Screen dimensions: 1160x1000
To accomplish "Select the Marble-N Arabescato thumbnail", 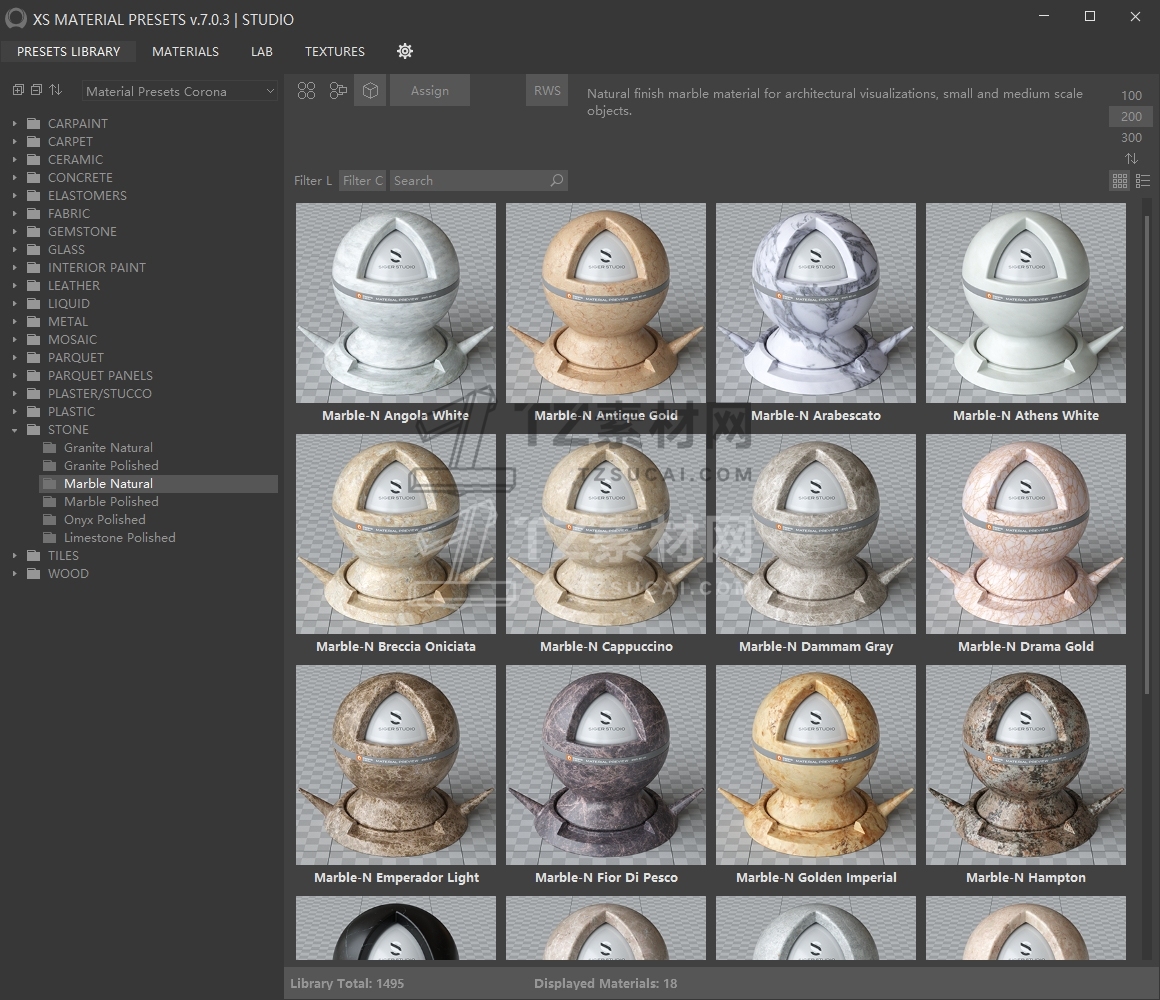I will tap(816, 304).
